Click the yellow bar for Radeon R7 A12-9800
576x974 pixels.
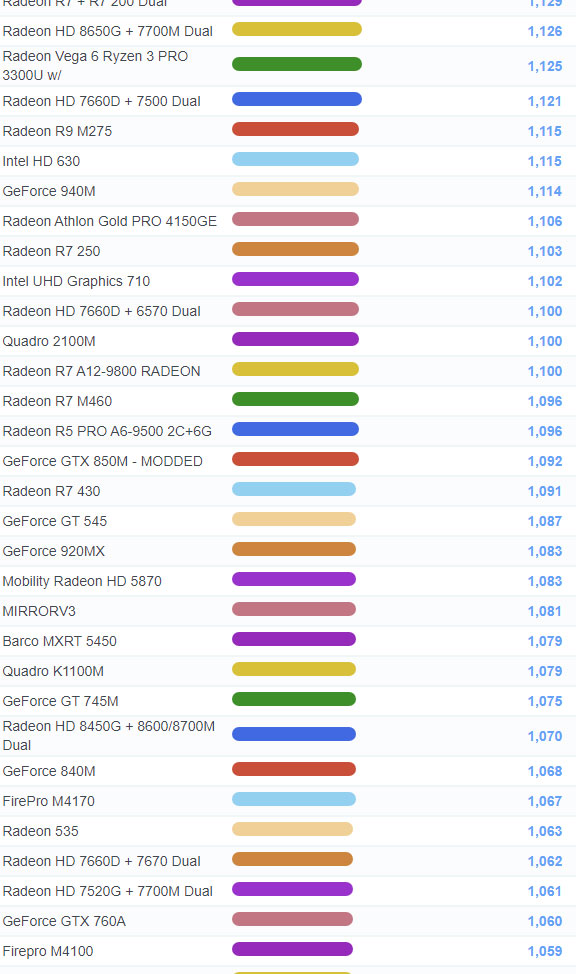[296, 370]
